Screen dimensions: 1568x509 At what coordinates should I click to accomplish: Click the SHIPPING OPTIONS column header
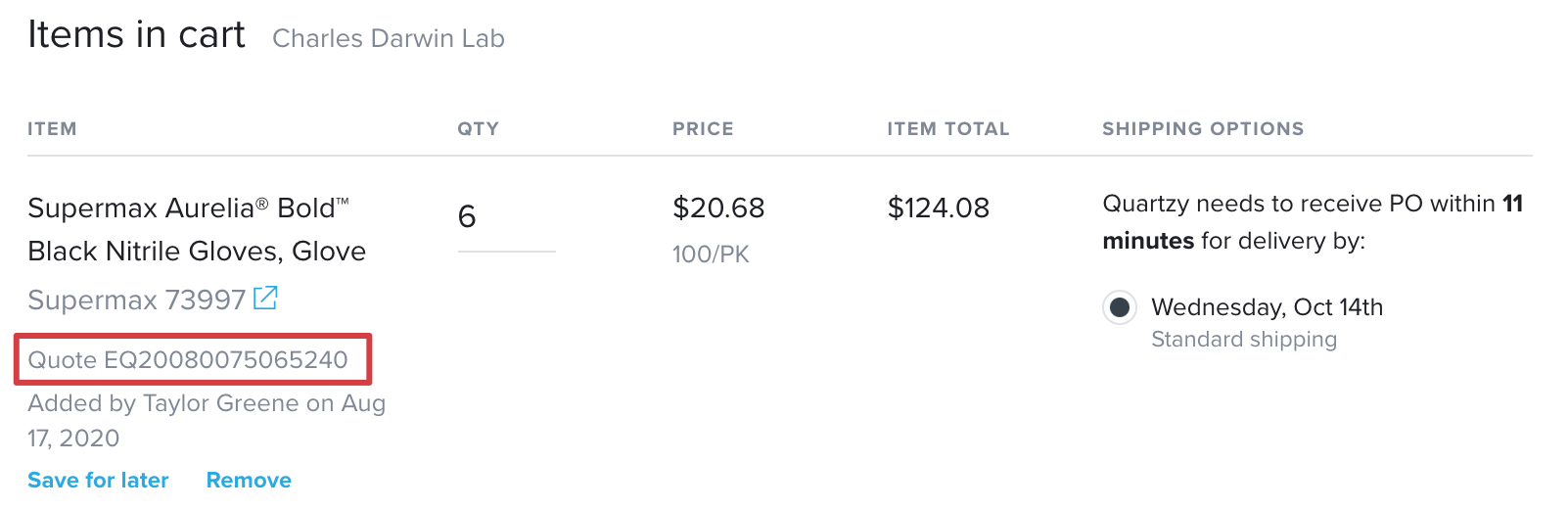pyautogui.click(x=1203, y=129)
